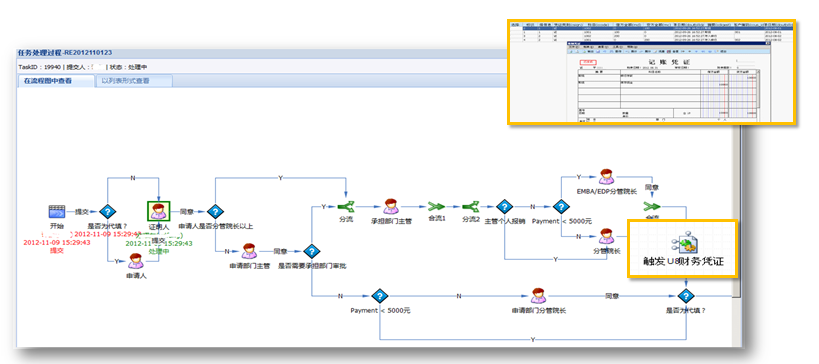The height and width of the screenshot is (364, 819).
Task: Select the 分流2 split node icon
Action: [x=471, y=207]
